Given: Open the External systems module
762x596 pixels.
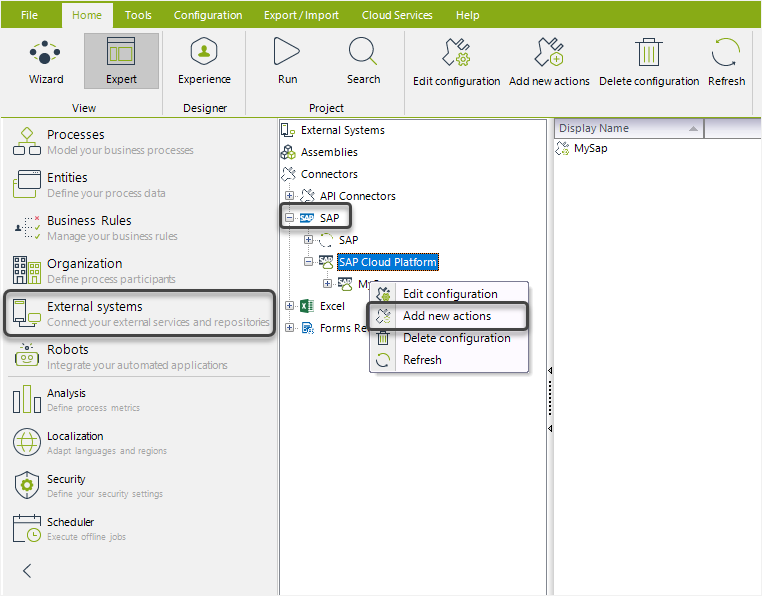Looking at the screenshot, I should pyautogui.click(x=139, y=314).
